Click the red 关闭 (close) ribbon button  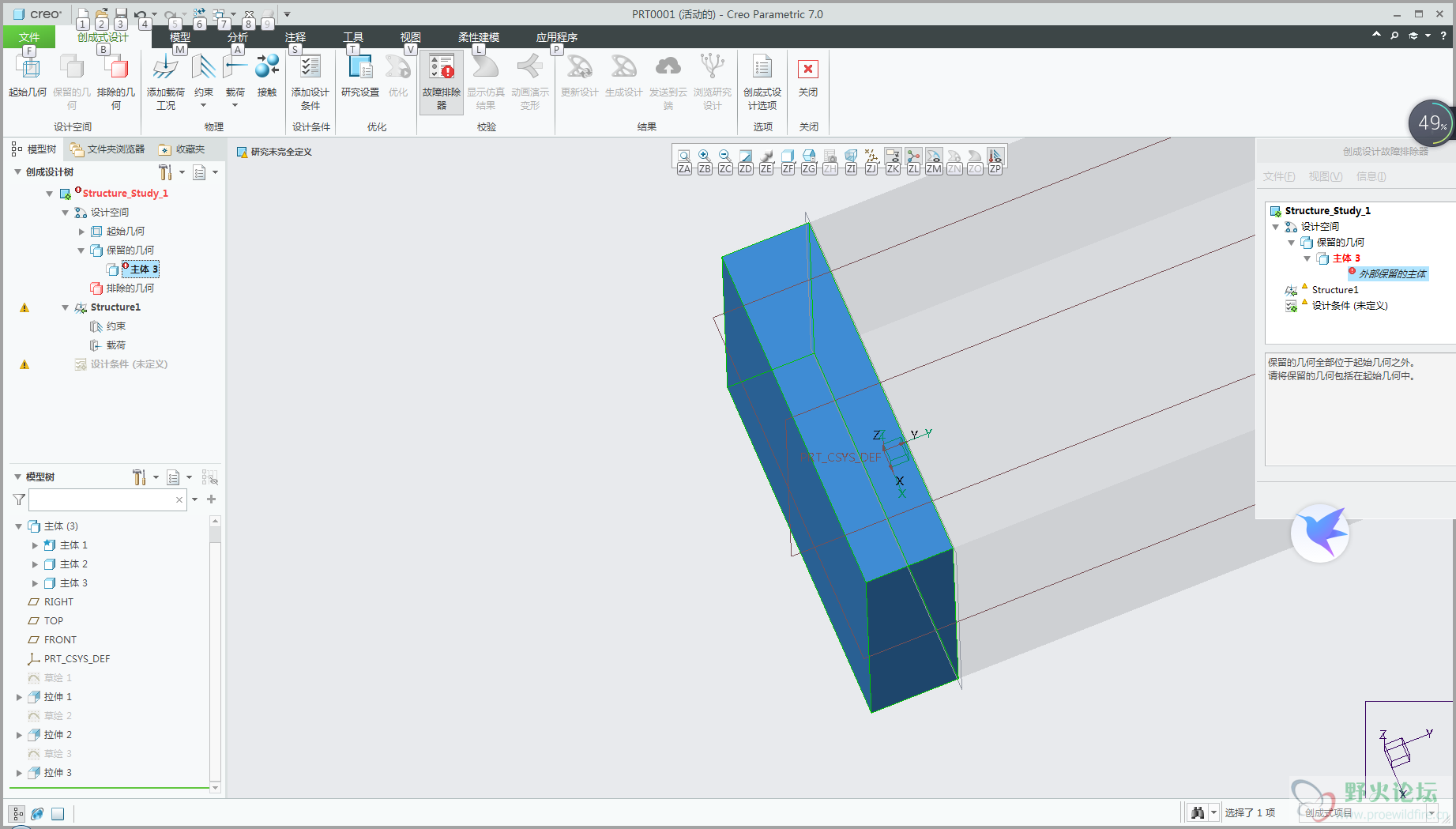pos(808,77)
